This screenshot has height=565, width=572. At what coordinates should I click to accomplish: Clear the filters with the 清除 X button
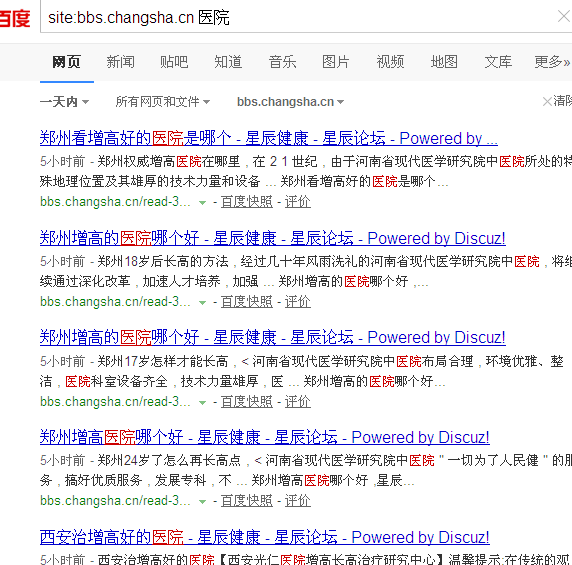tap(557, 101)
